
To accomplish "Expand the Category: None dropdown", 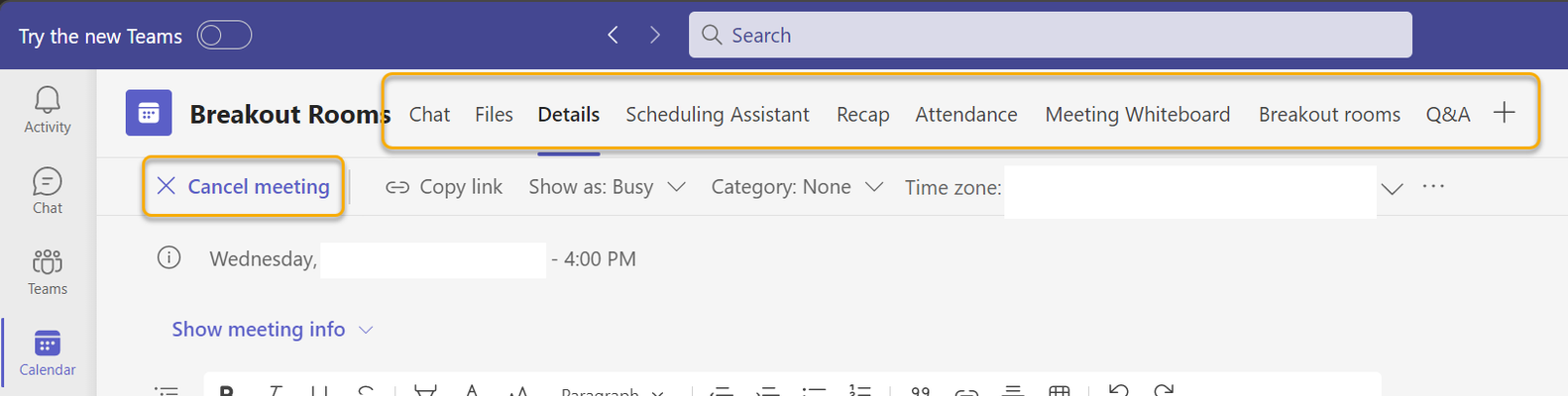I will pos(796,187).
